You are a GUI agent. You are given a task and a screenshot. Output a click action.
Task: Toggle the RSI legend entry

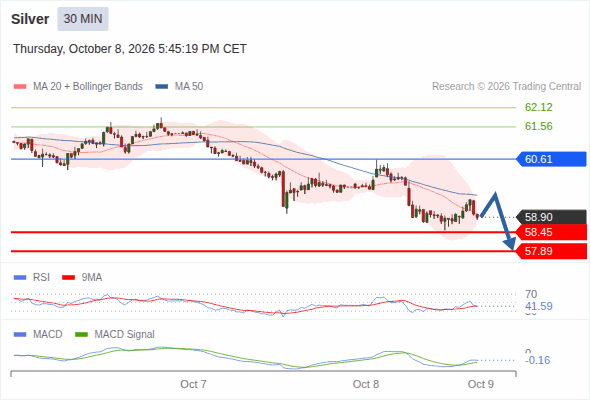pyautogui.click(x=32, y=277)
